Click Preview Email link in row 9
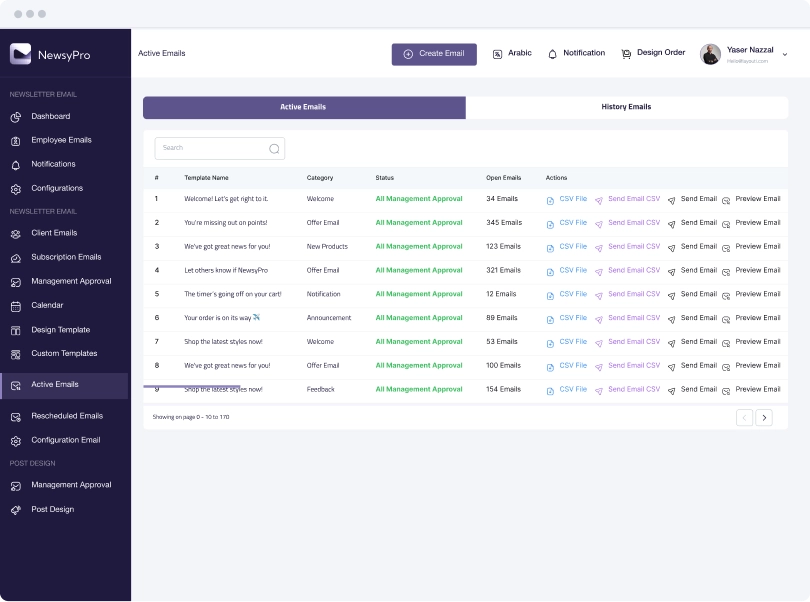810x602 pixels. pyautogui.click(x=758, y=389)
